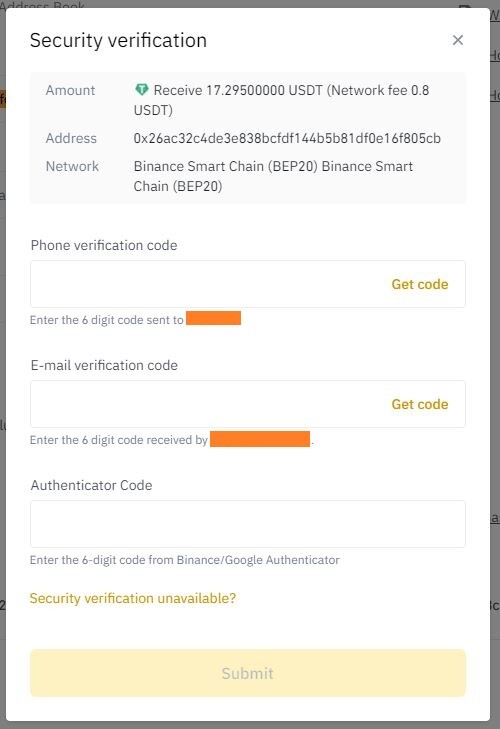Click the Security verification dialog title
This screenshot has height=729, width=500.
tap(118, 40)
